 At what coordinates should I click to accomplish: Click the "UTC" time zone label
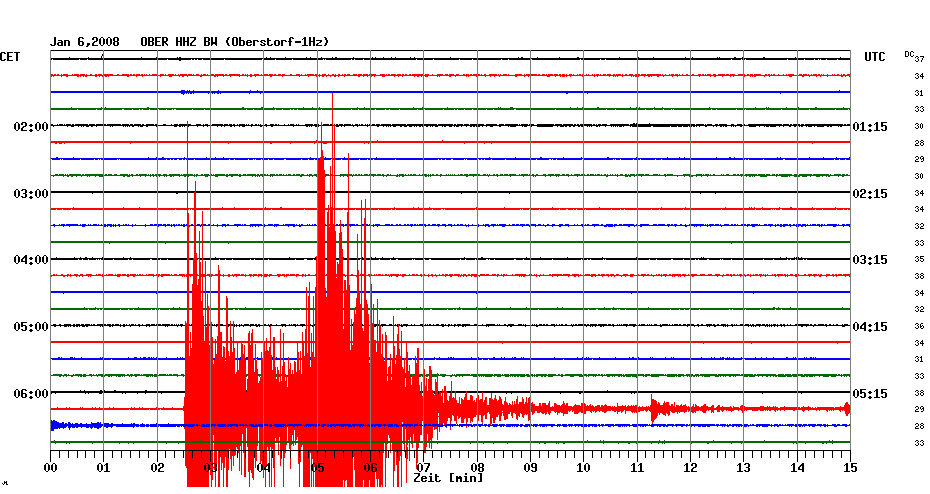[874, 57]
